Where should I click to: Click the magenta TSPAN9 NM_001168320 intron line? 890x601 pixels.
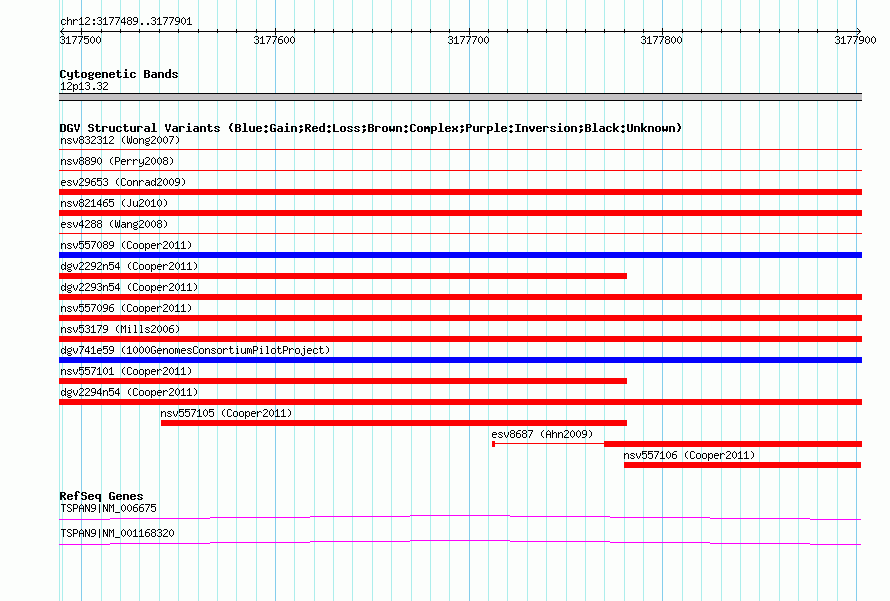[460, 542]
